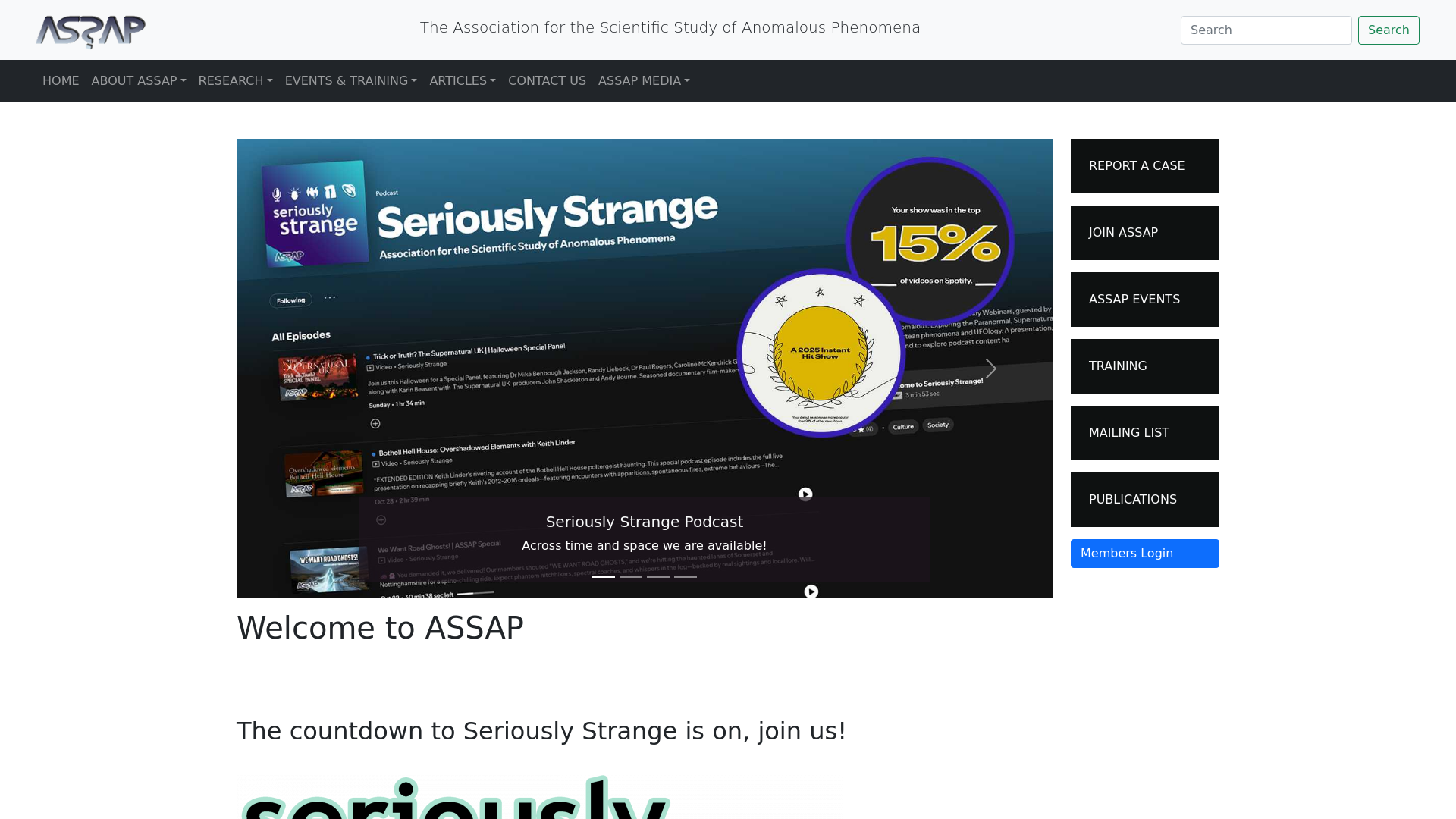Open the RESEARCH dropdown menu
This screenshot has width=1456, height=819.
236,81
